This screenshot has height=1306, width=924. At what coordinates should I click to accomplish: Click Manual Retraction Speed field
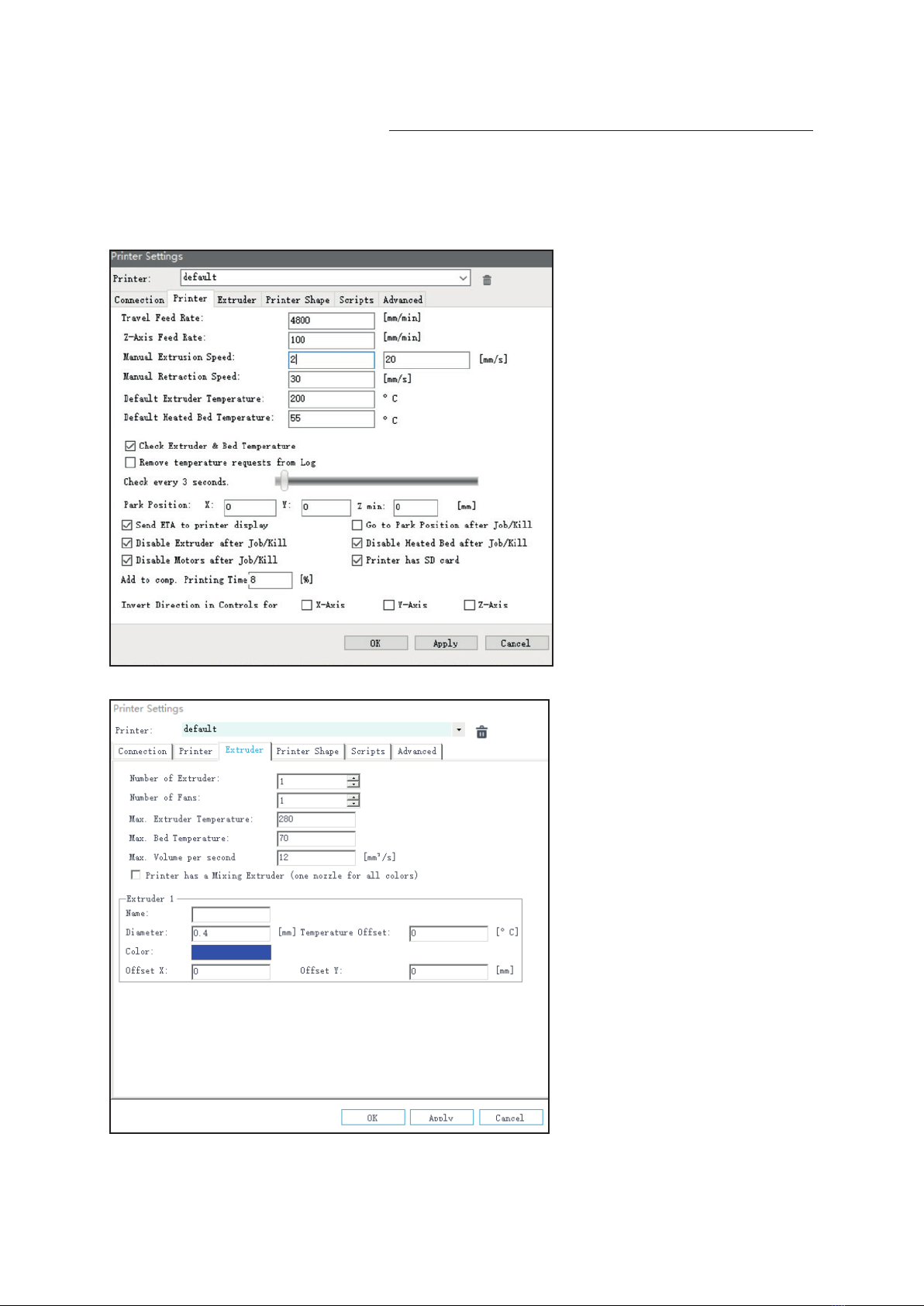[x=332, y=380]
